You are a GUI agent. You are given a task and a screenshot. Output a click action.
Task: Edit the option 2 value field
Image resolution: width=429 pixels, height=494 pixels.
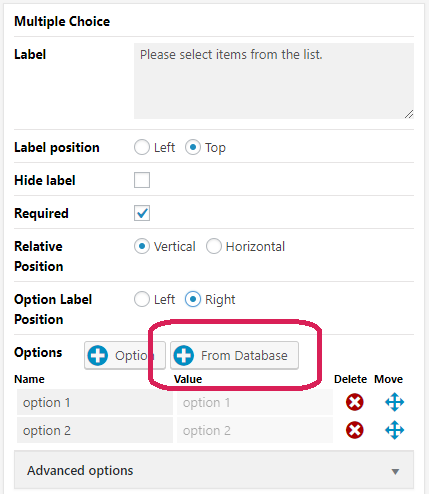click(x=255, y=430)
